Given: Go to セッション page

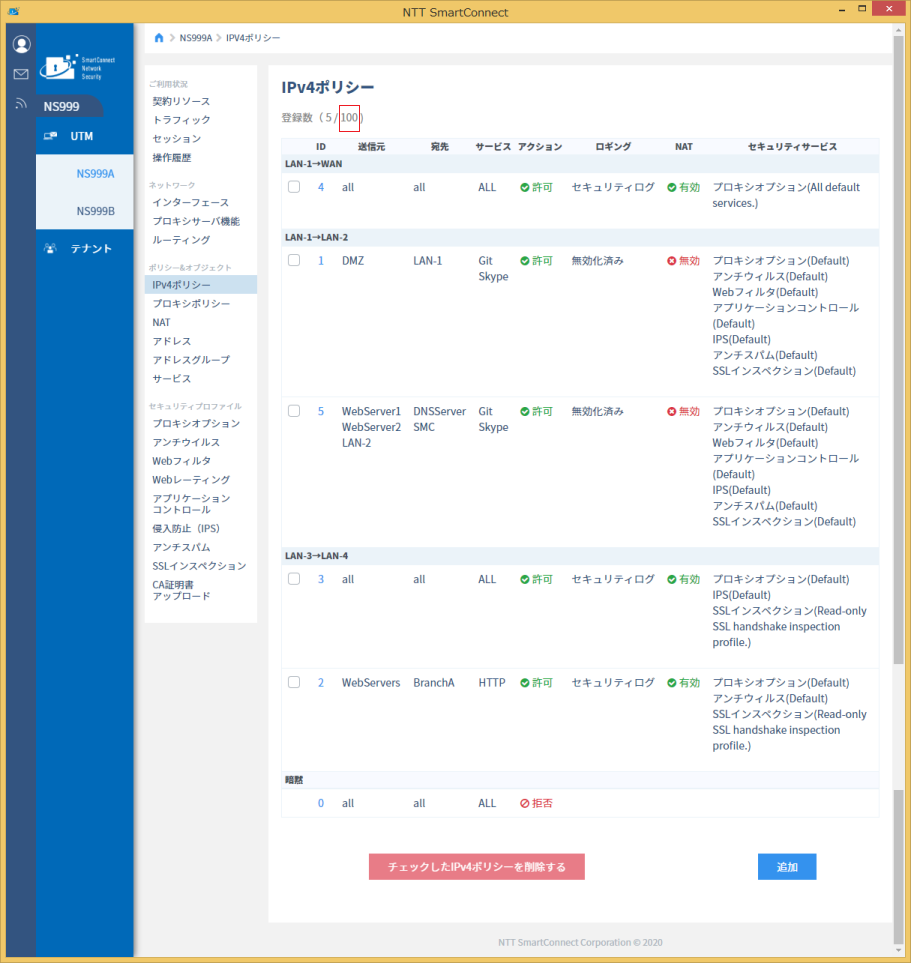Looking at the screenshot, I should pos(177,139).
